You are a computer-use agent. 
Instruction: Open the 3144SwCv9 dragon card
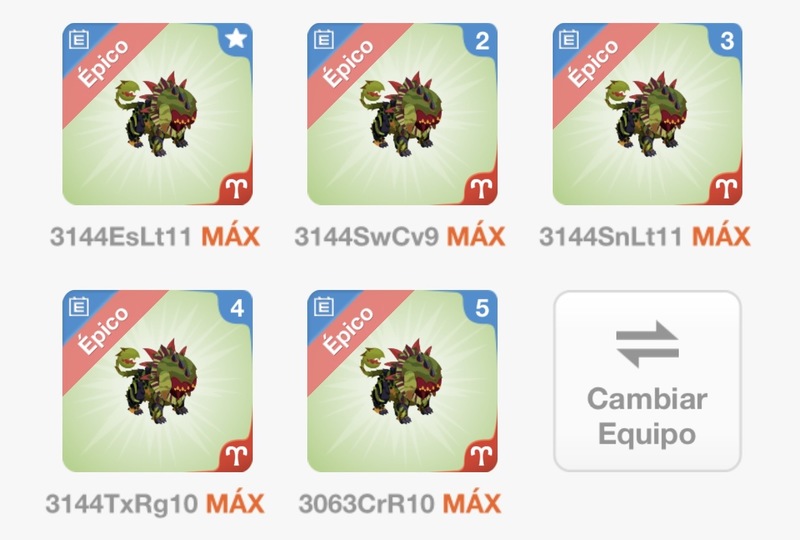[402, 114]
